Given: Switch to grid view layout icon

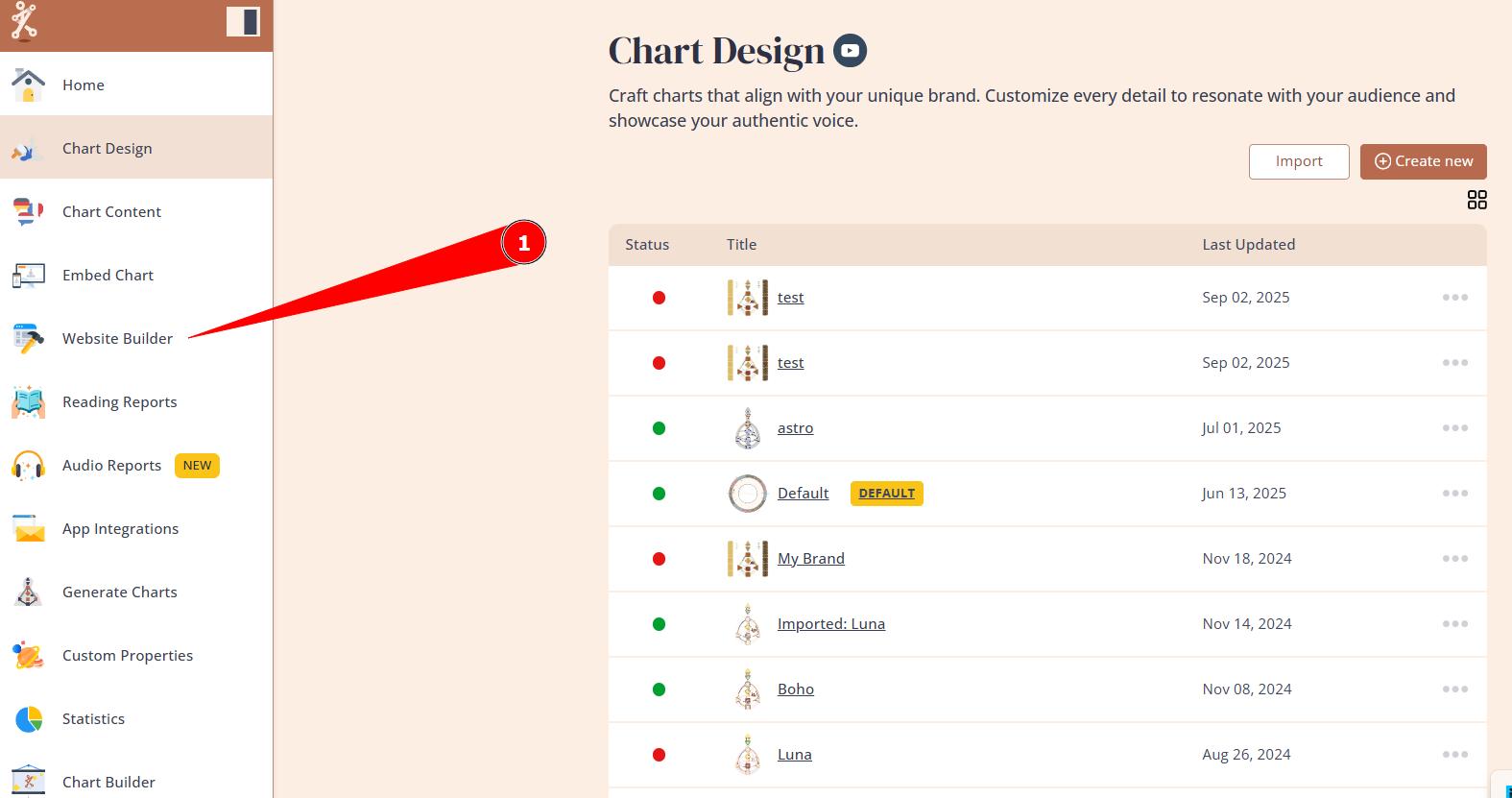Looking at the screenshot, I should pyautogui.click(x=1476, y=200).
